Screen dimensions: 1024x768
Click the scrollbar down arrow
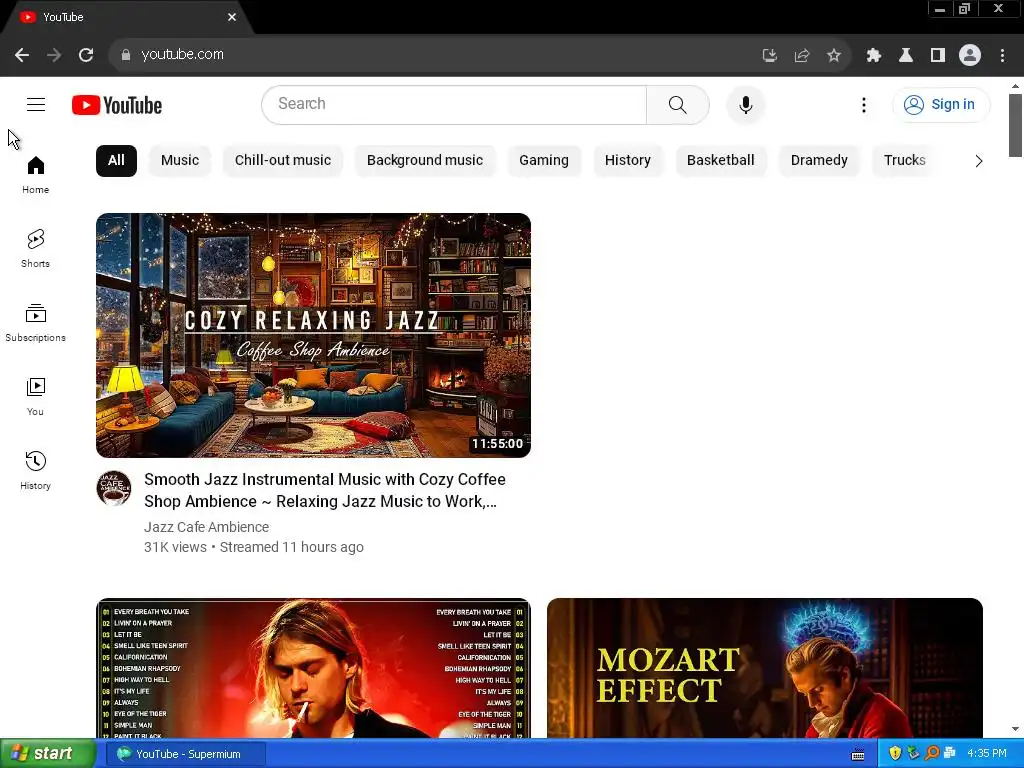[x=1015, y=729]
